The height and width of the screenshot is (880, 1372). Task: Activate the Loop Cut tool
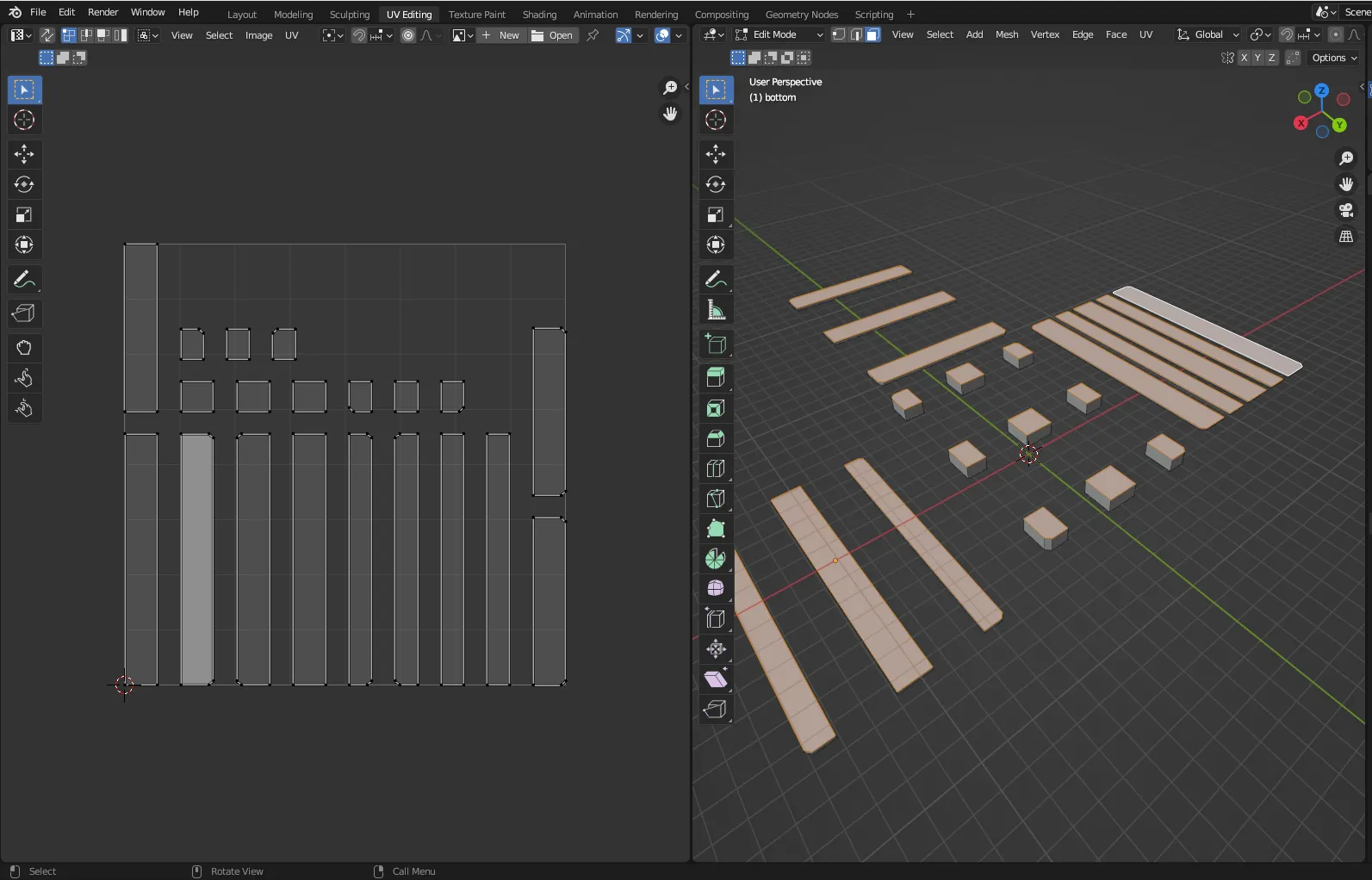coord(715,469)
